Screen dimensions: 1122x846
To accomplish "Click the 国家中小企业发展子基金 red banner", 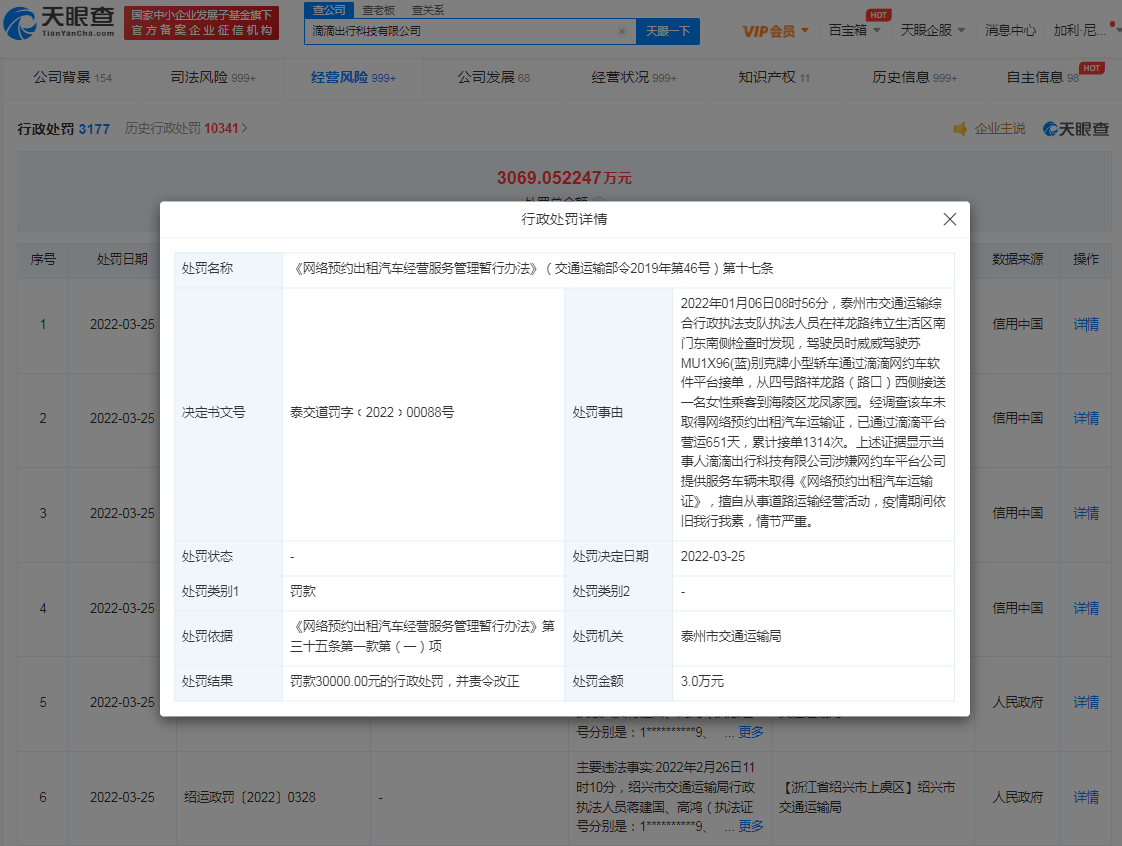I will (201, 23).
